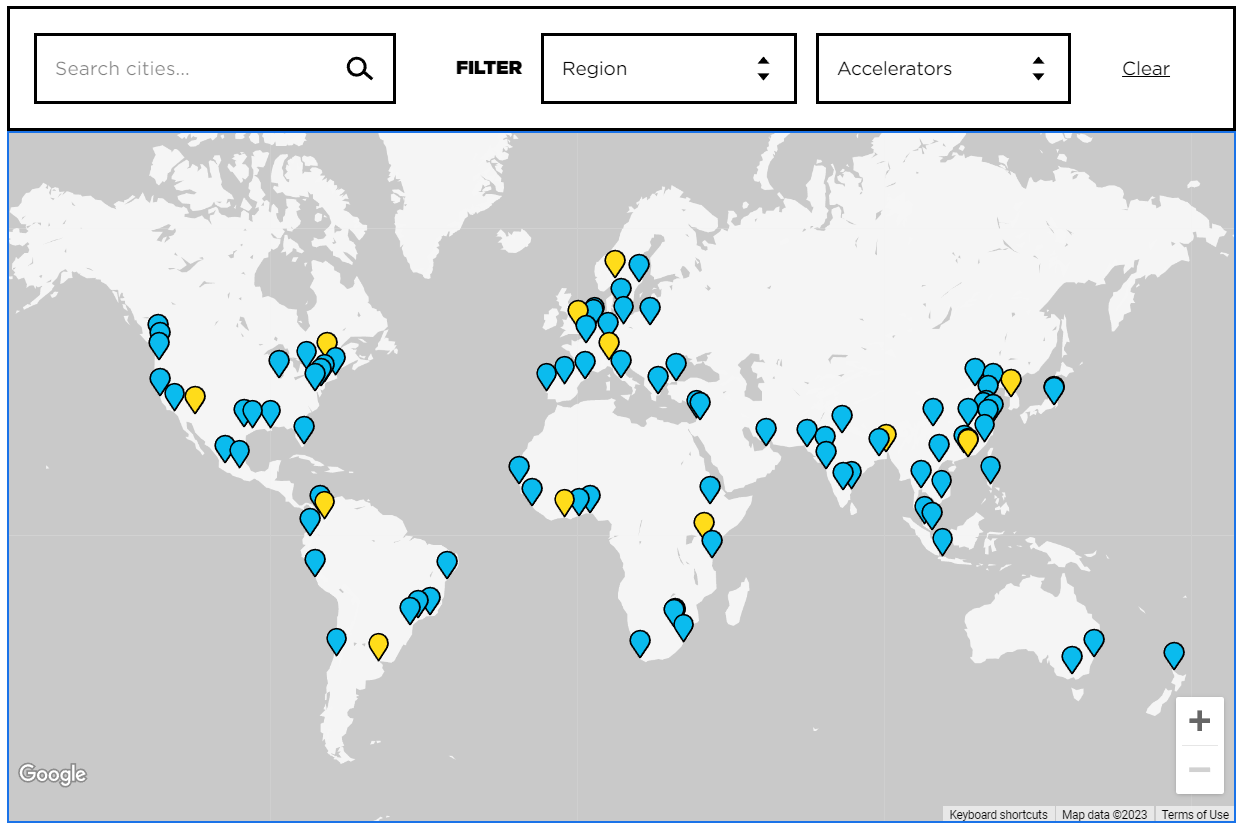Select the yellow pin in Argentina
This screenshot has height=827, width=1245.
click(378, 645)
